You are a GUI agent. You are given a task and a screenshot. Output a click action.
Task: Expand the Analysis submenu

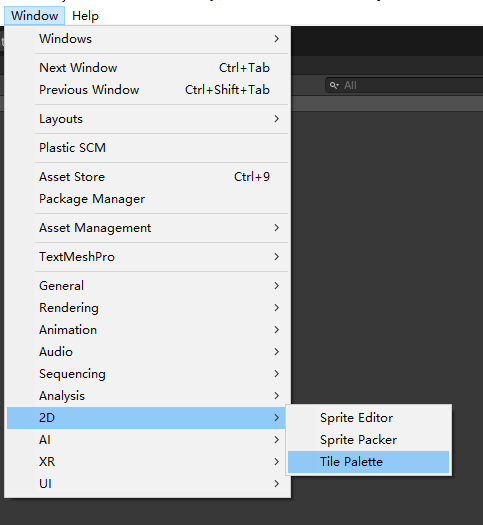146,396
